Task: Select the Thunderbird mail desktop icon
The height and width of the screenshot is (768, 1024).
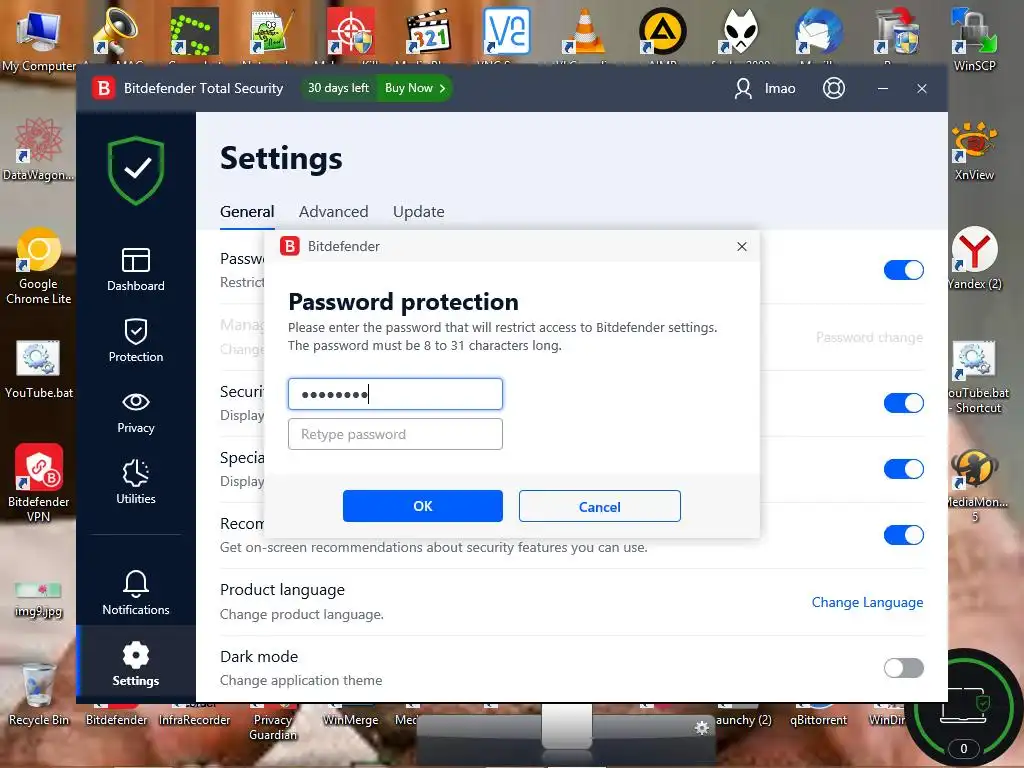Action: point(818,31)
